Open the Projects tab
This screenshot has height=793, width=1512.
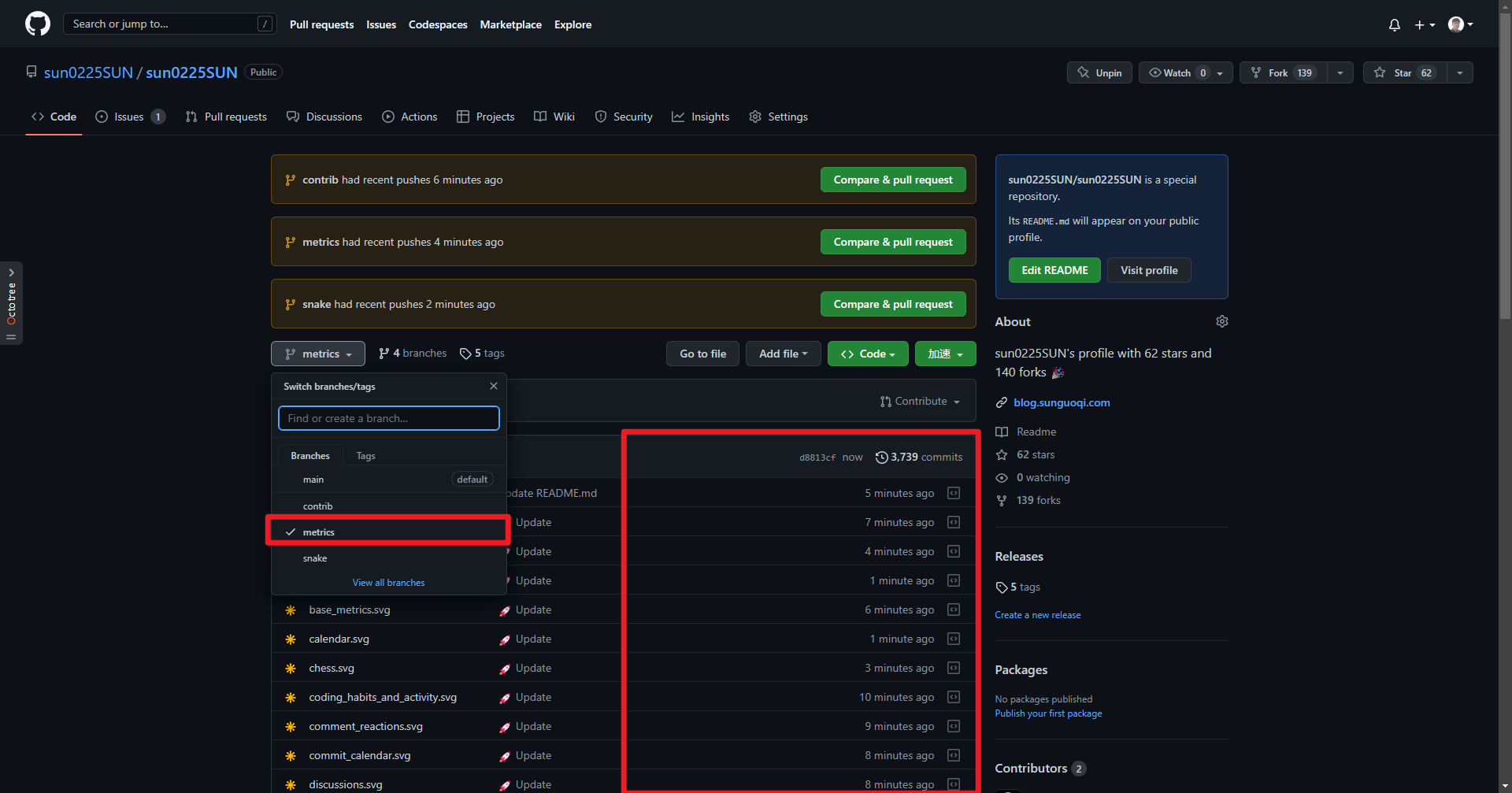click(x=486, y=117)
